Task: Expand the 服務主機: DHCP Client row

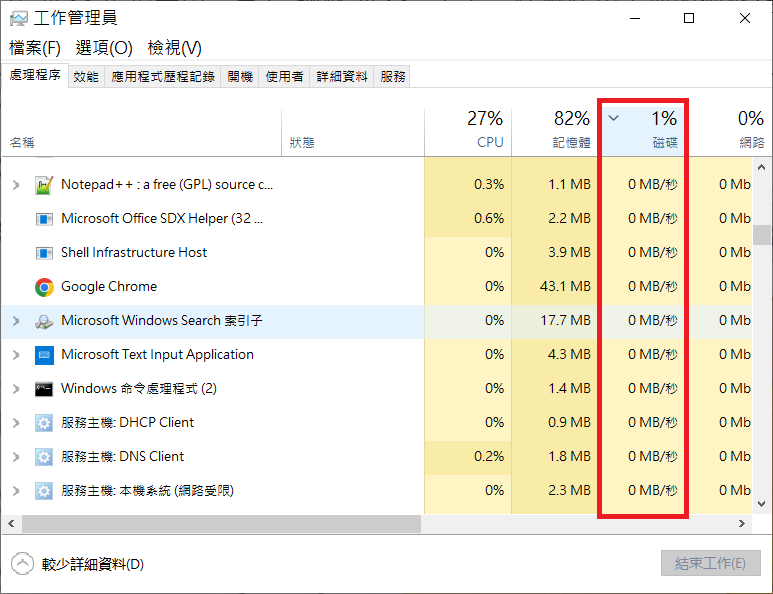Action: 16,423
